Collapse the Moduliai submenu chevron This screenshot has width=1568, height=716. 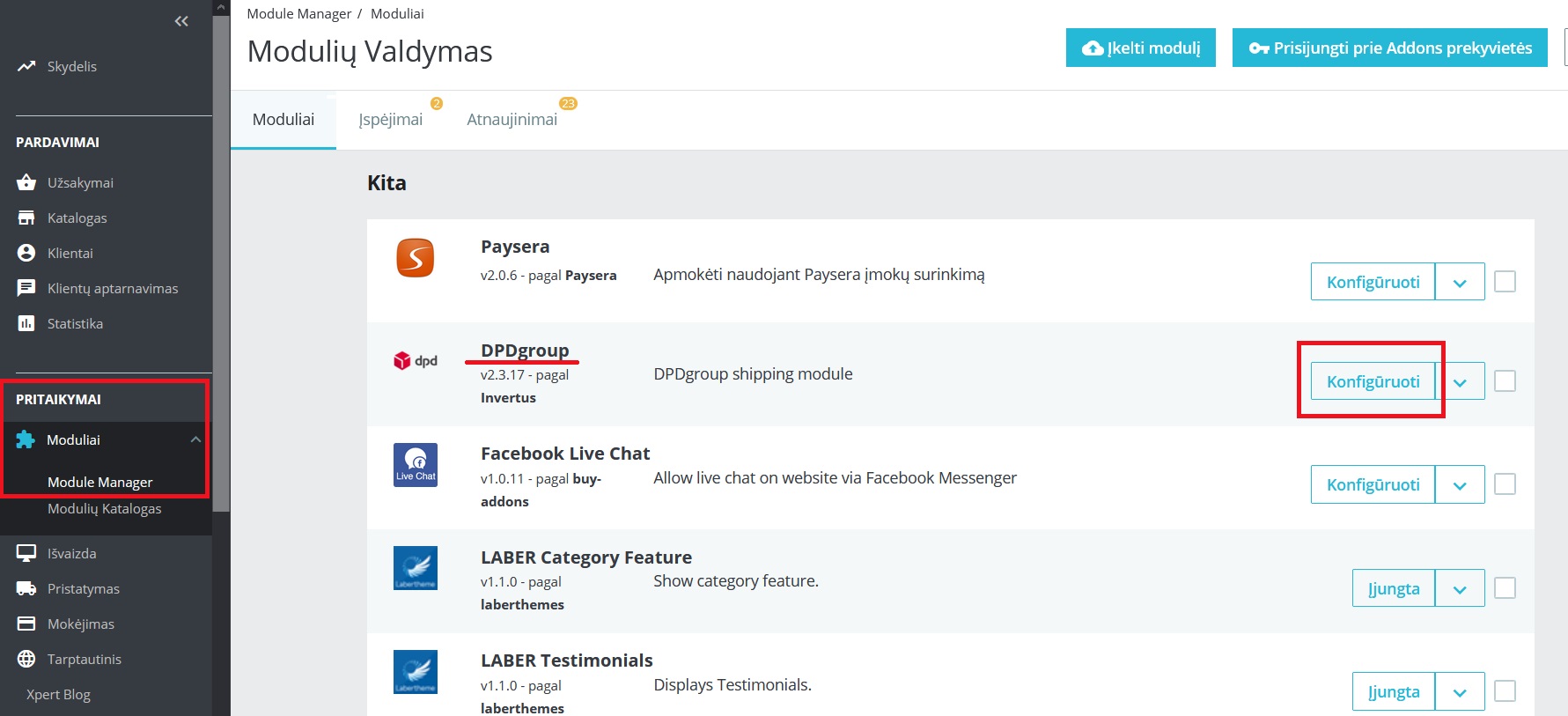click(x=195, y=439)
